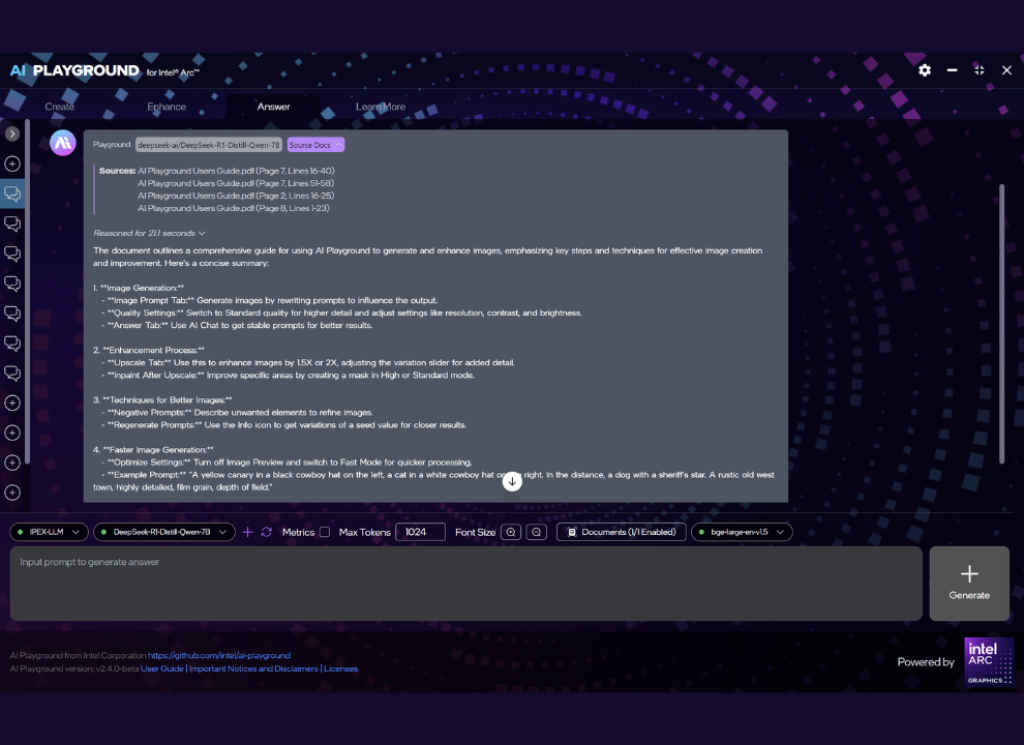Viewport: 1024px width, 745px height.
Task: Click source 'Page 7, Lines 51-58'
Action: coord(236,183)
